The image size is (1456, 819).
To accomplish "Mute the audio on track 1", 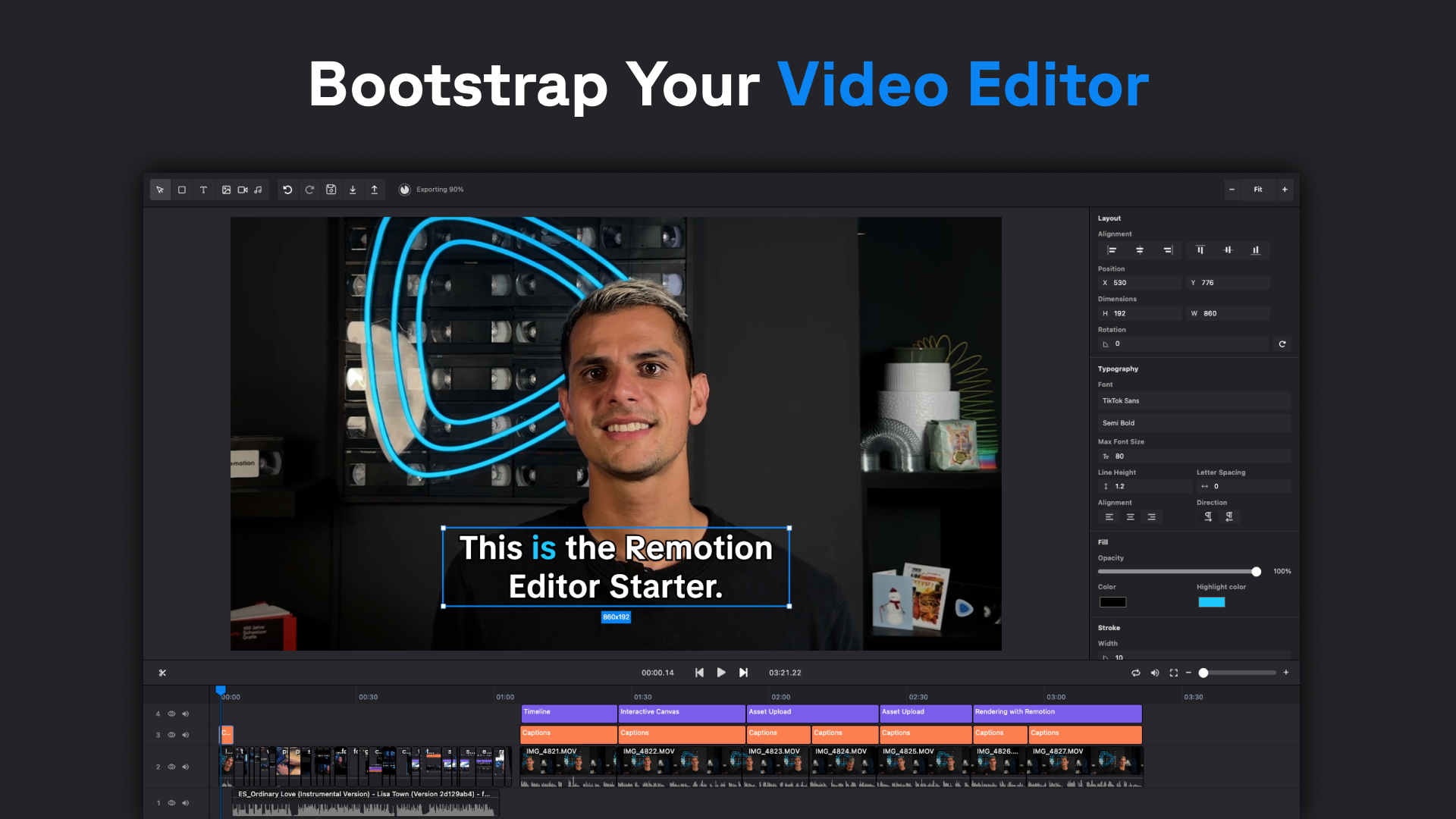I will click(186, 802).
